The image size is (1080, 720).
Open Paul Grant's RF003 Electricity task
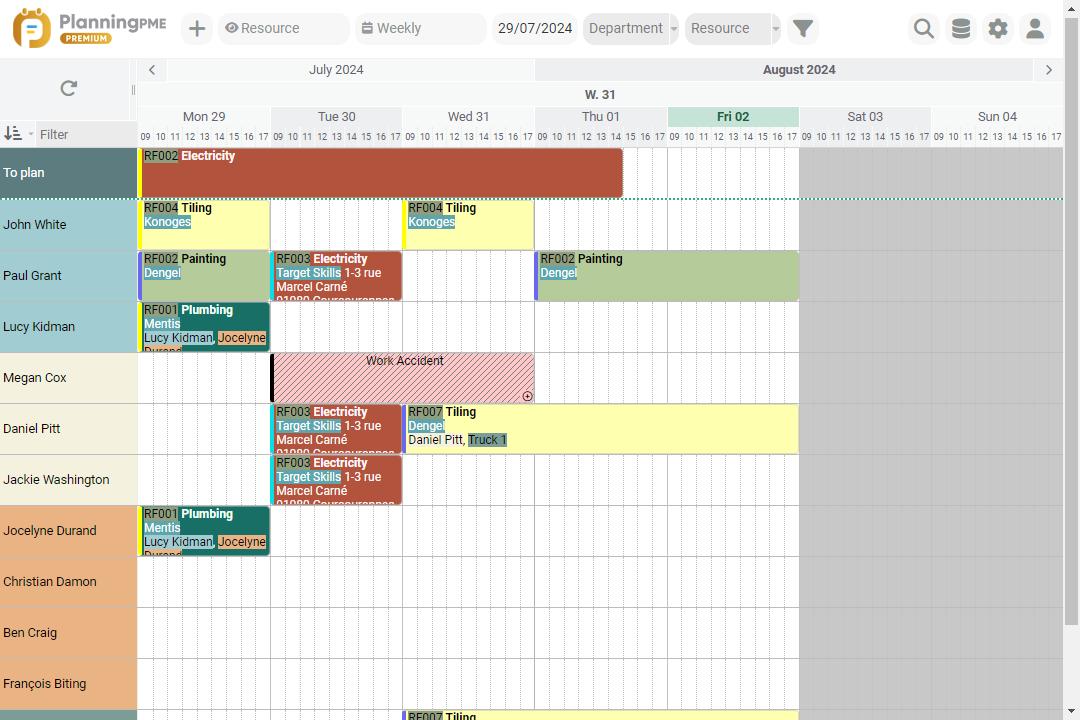pyautogui.click(x=336, y=276)
